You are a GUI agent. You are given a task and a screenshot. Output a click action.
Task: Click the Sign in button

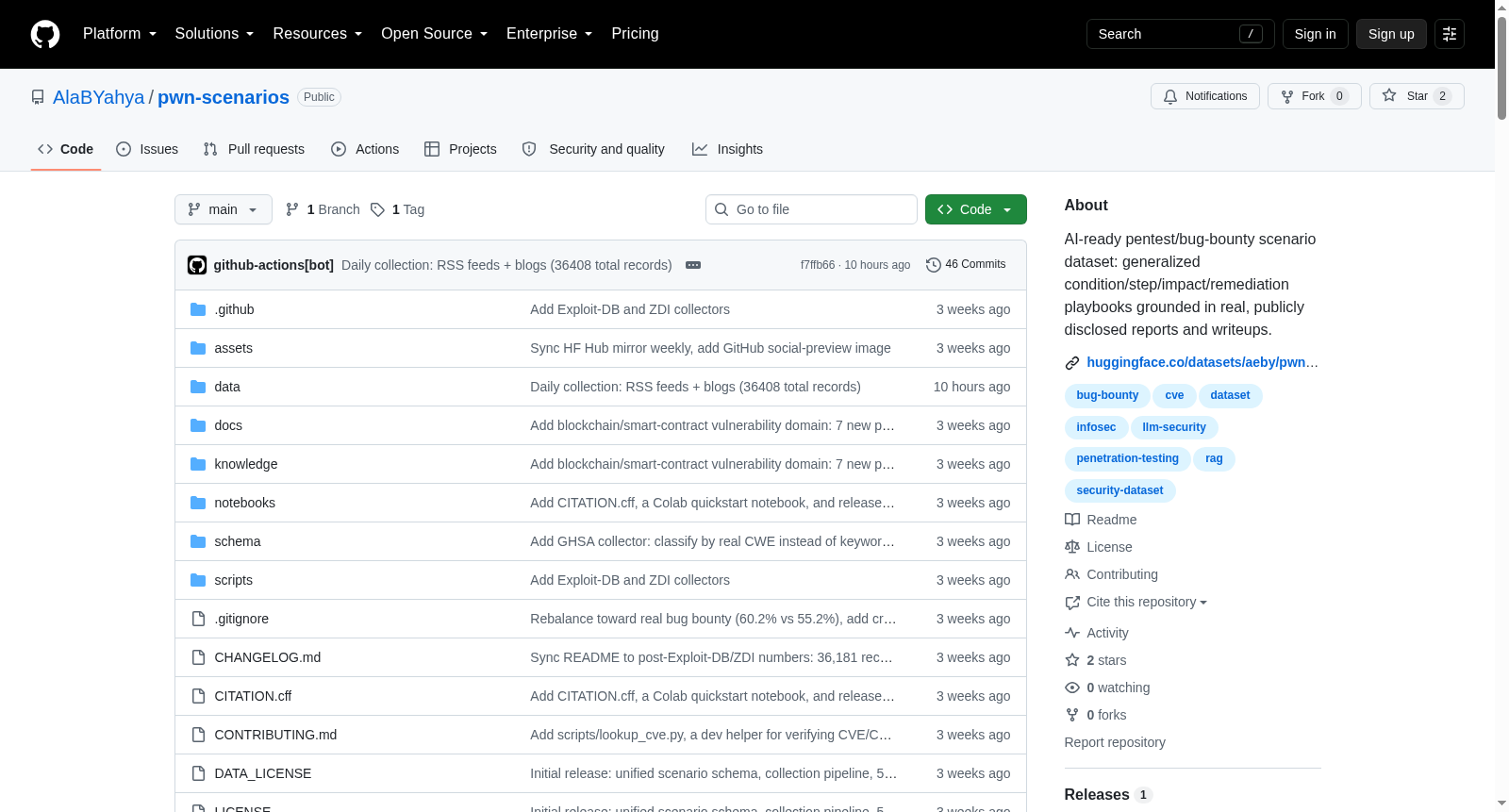pos(1316,34)
